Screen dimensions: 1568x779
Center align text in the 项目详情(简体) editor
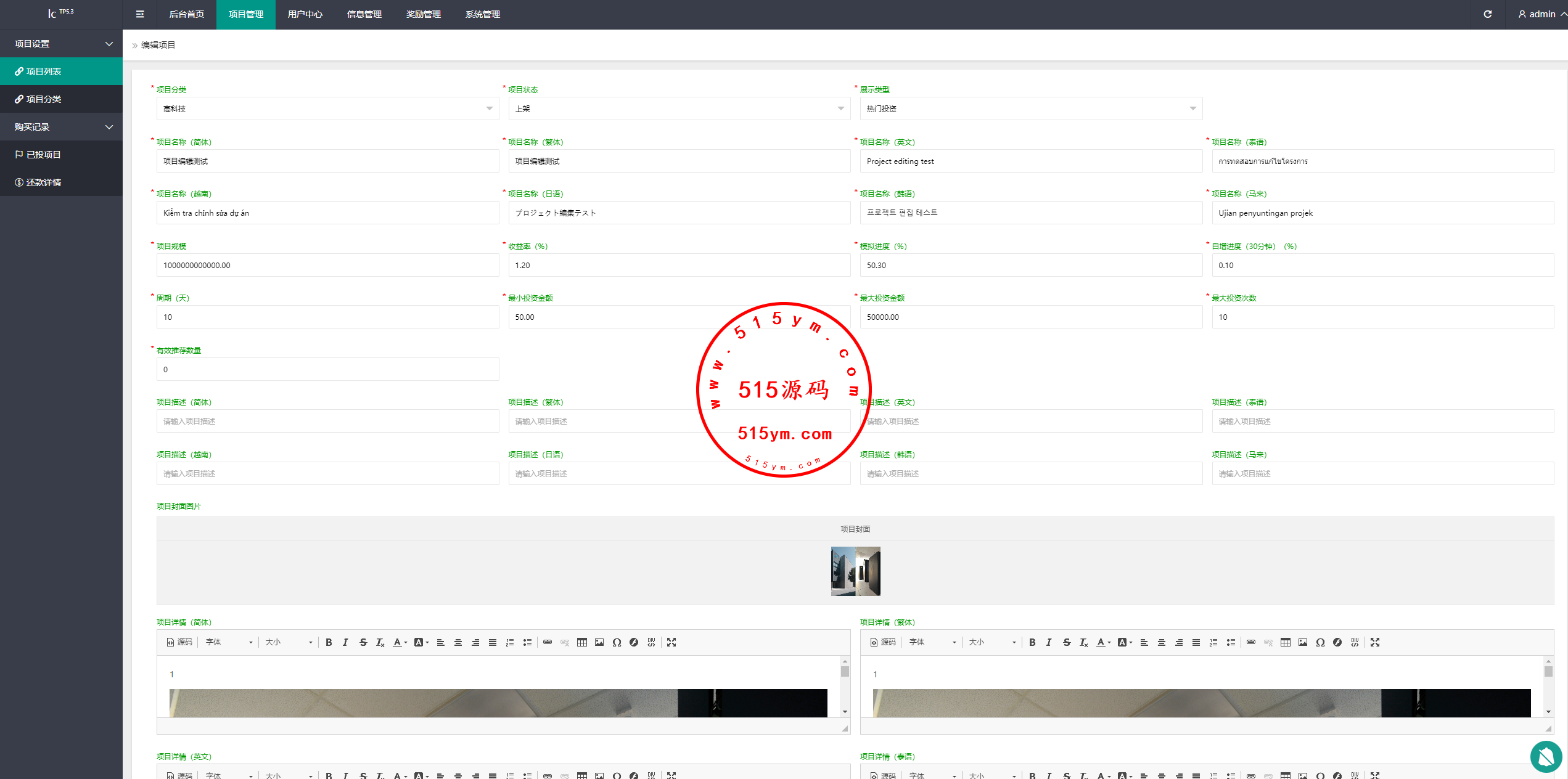pos(458,642)
